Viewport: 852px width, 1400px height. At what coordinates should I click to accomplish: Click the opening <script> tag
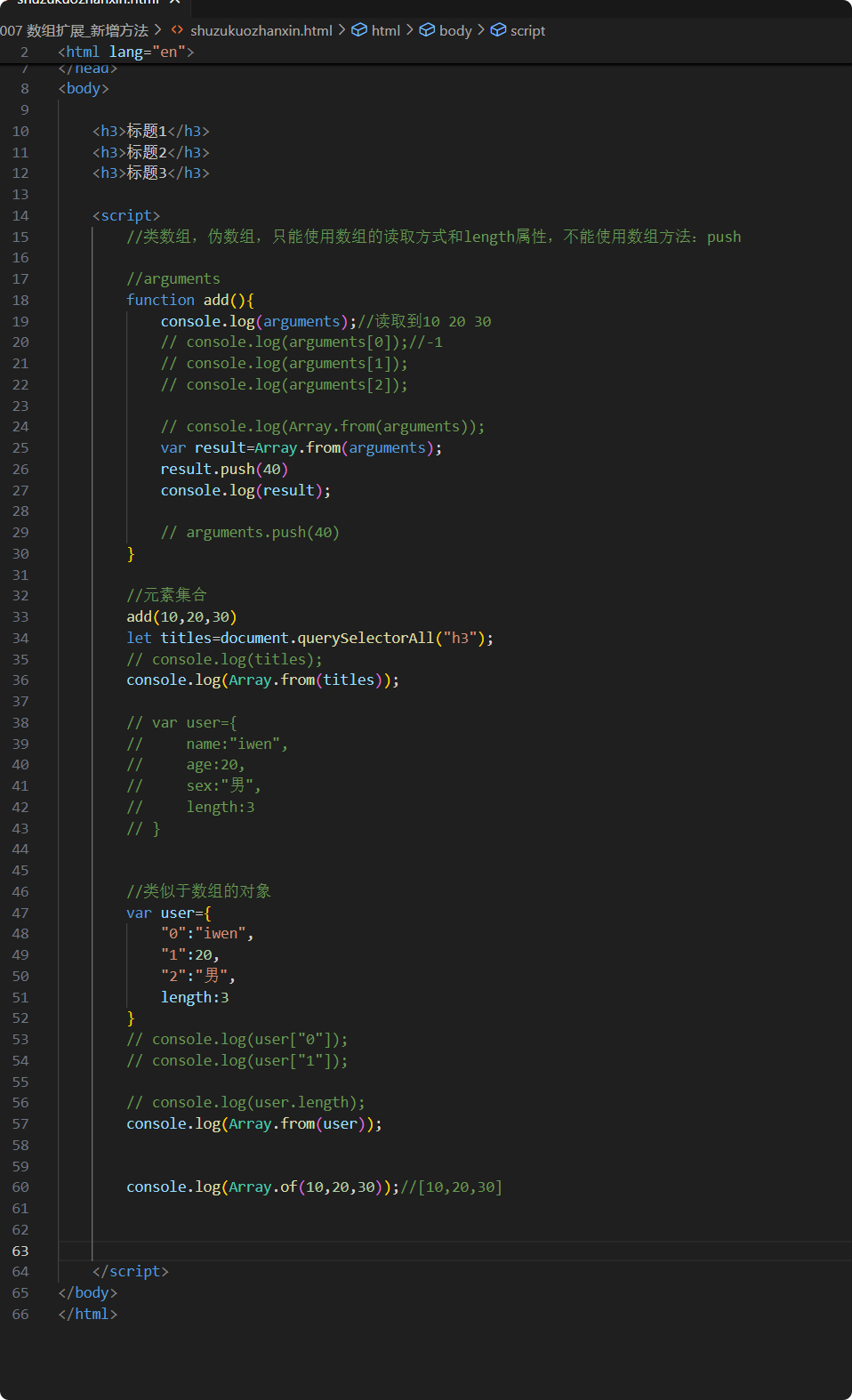126,216
